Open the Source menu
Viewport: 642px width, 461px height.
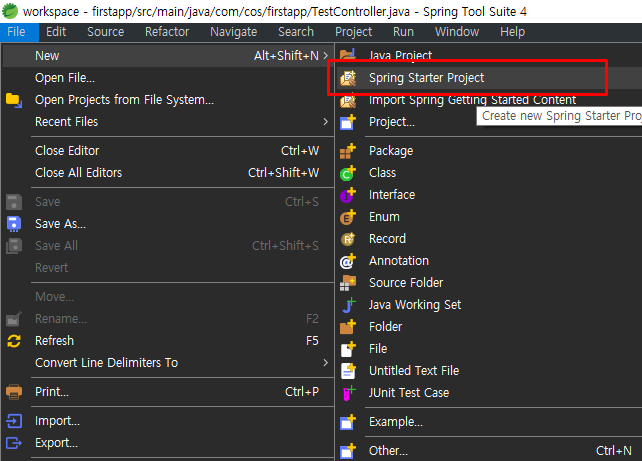(x=106, y=32)
